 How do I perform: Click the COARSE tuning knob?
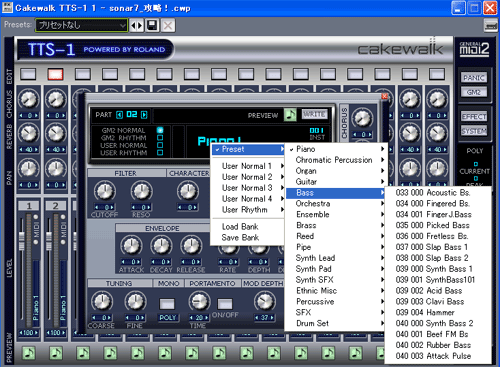[x=102, y=301]
